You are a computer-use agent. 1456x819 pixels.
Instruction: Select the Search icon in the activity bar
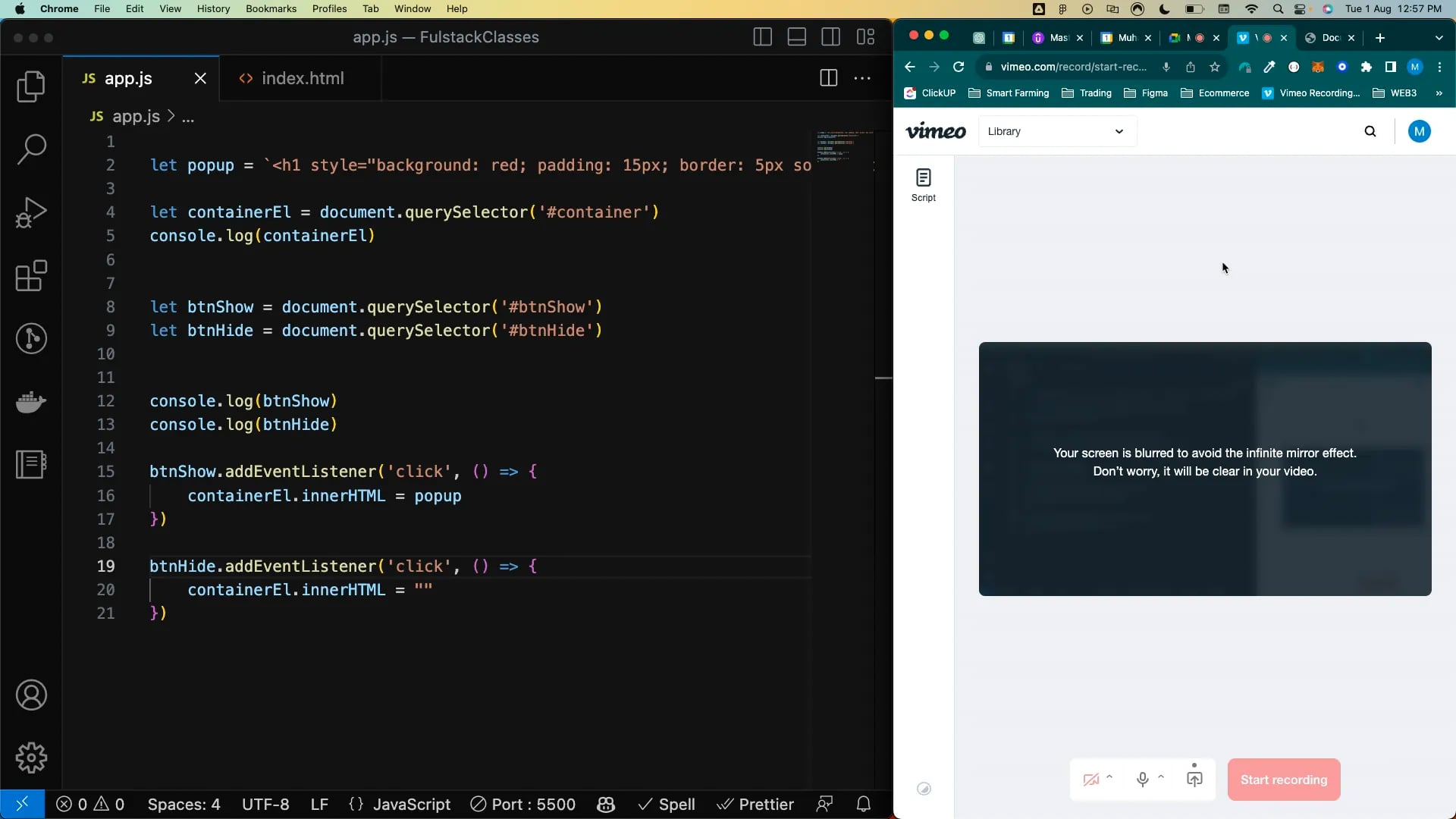tap(31, 149)
